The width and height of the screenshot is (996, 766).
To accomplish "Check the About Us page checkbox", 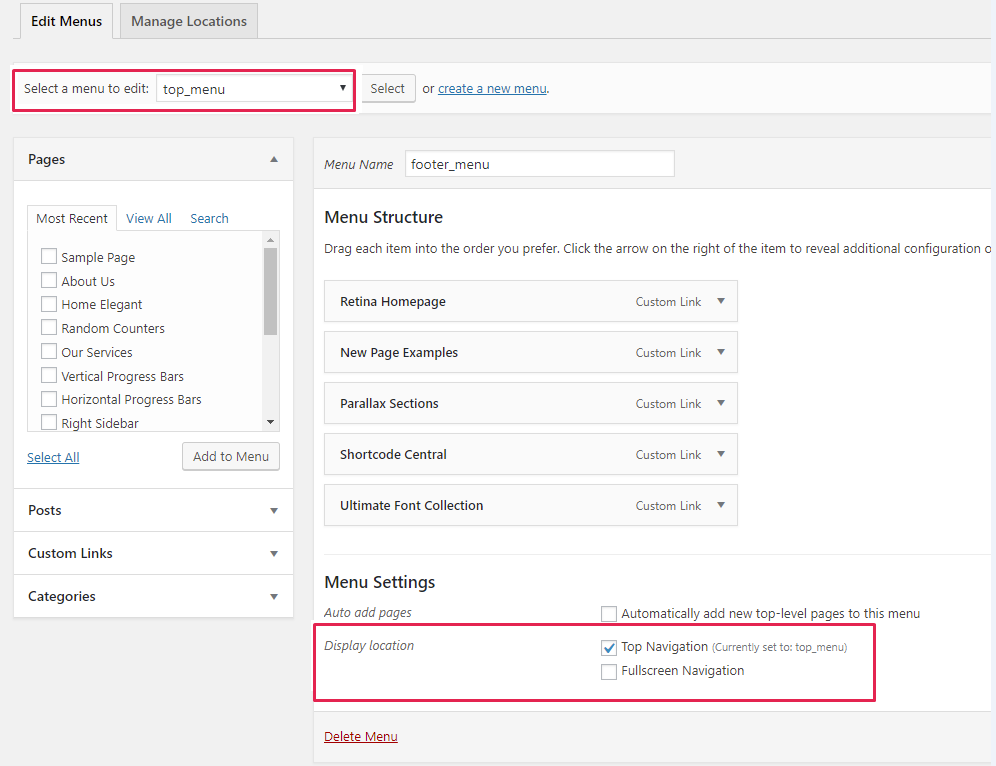I will (49, 281).
